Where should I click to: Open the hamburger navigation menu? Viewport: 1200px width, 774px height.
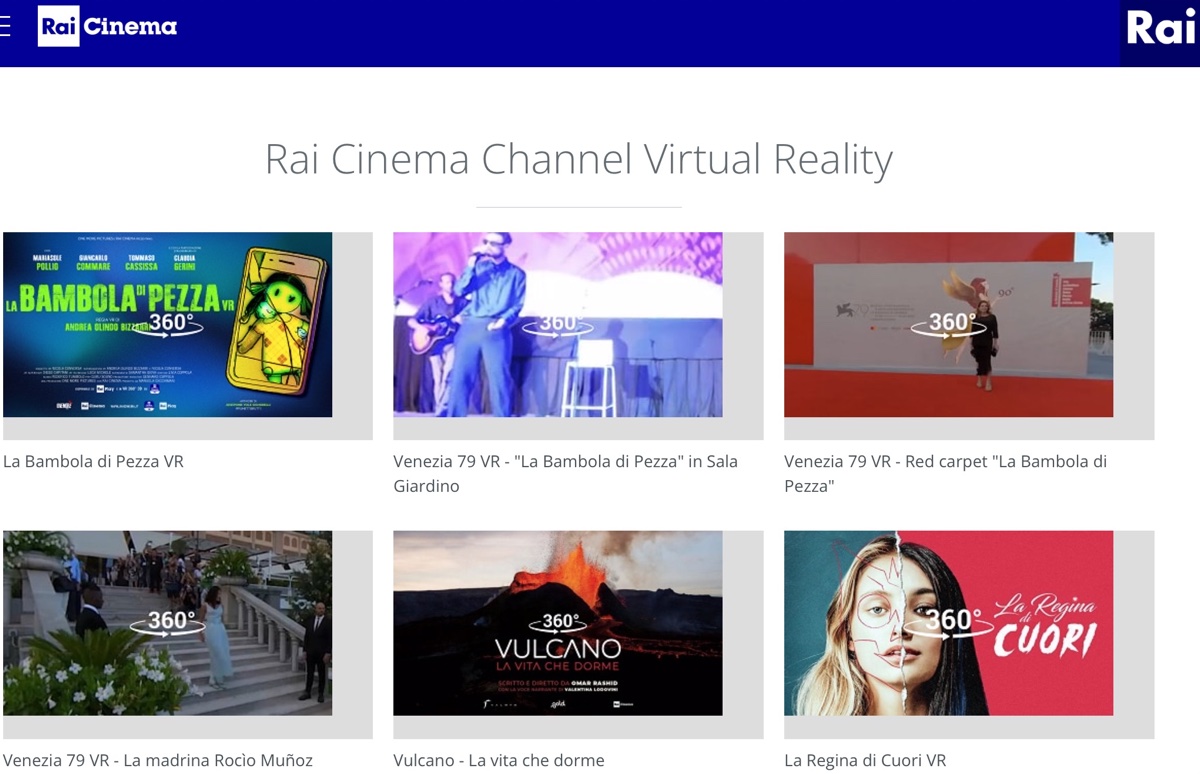click(x=8, y=28)
